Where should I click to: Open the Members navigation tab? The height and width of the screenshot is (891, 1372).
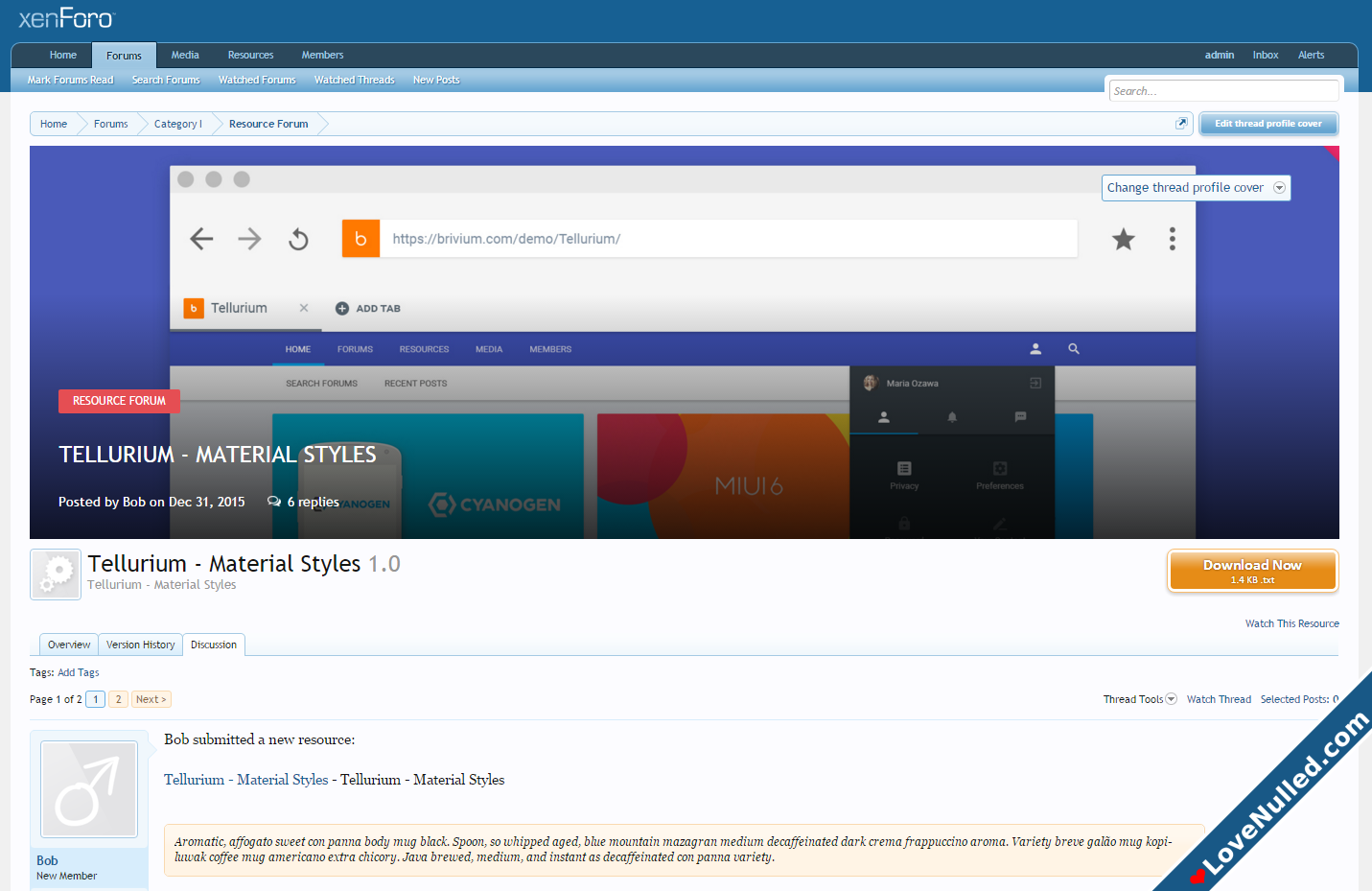[x=322, y=55]
